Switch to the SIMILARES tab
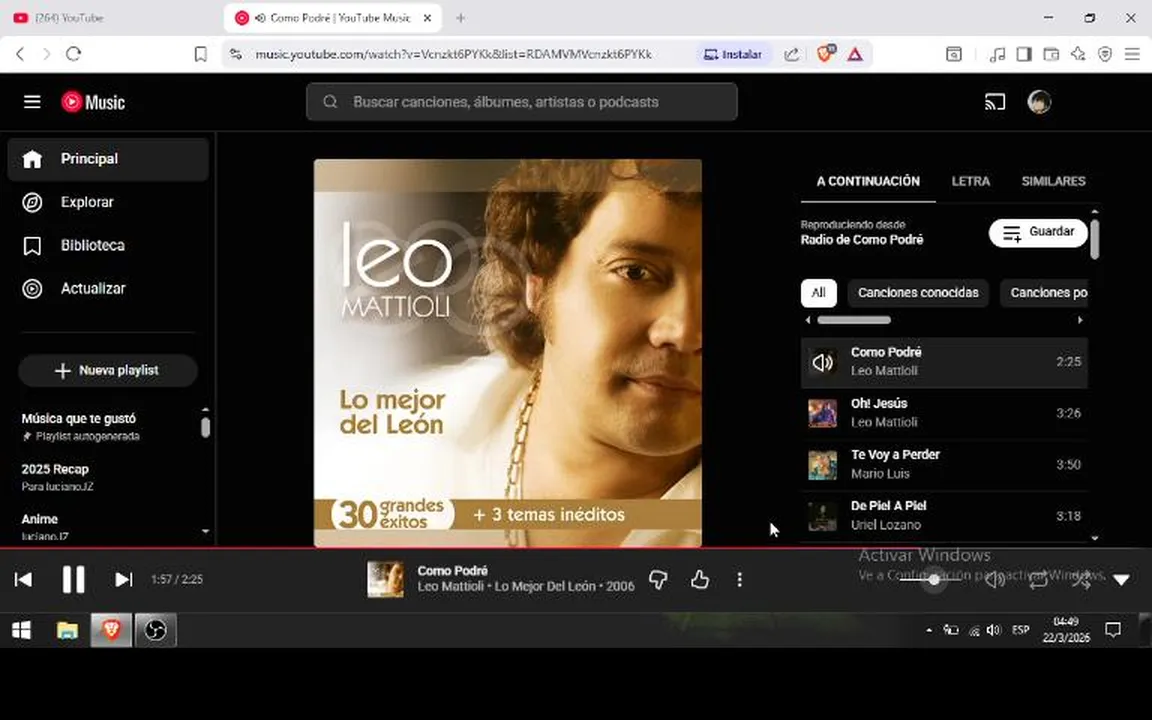 [1053, 181]
